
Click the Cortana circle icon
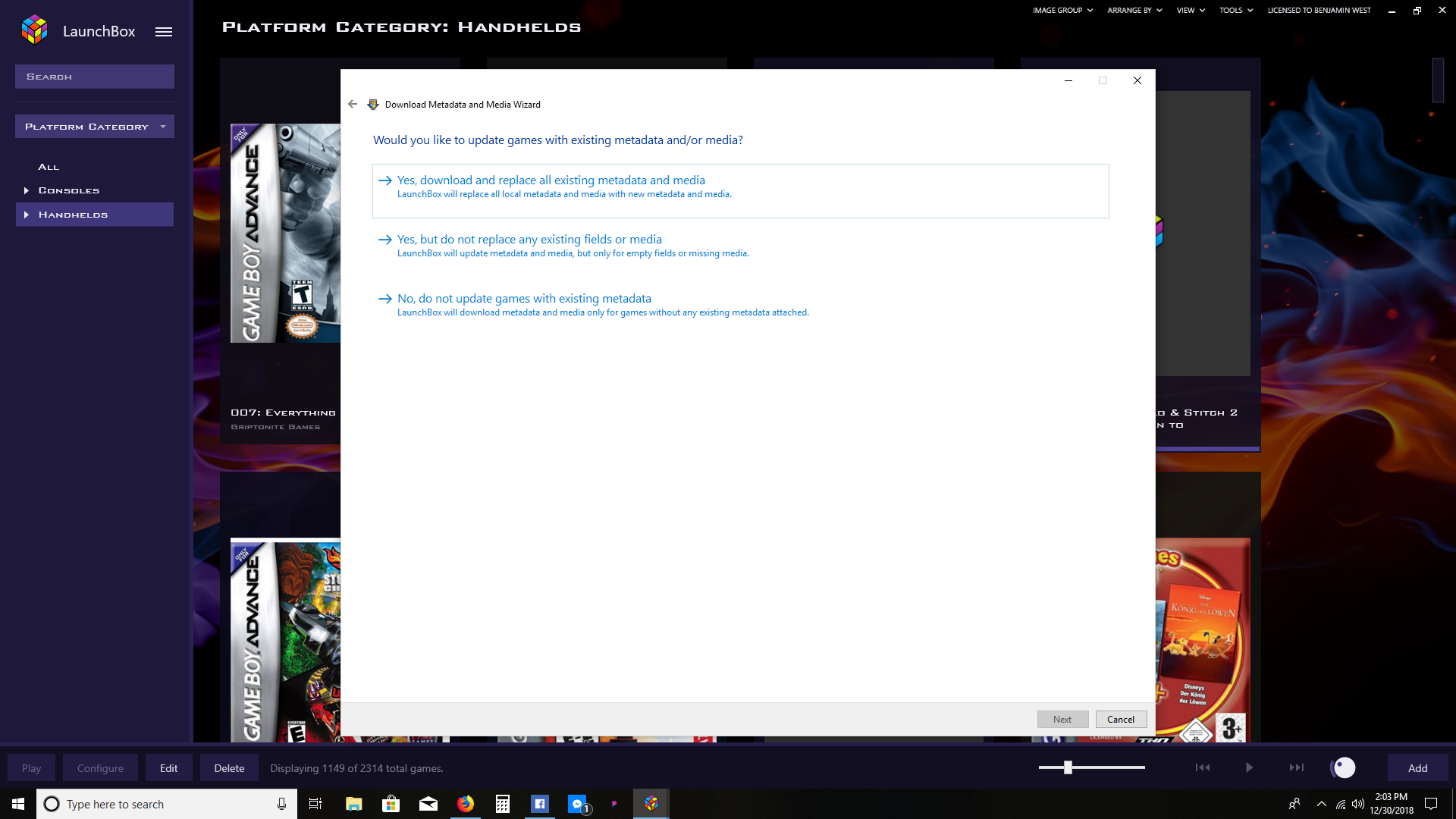52,804
